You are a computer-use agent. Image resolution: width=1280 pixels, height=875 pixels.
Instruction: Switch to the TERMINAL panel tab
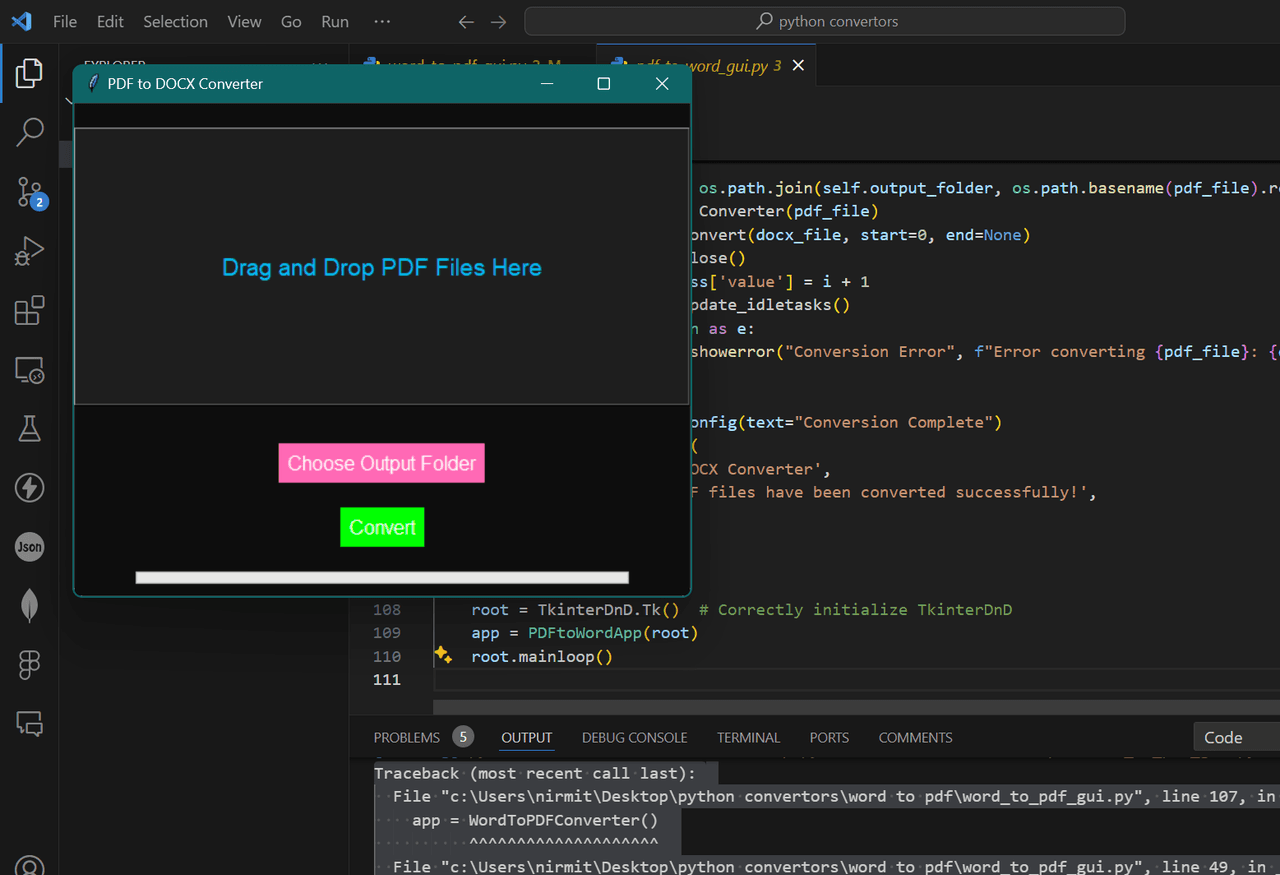tap(748, 737)
